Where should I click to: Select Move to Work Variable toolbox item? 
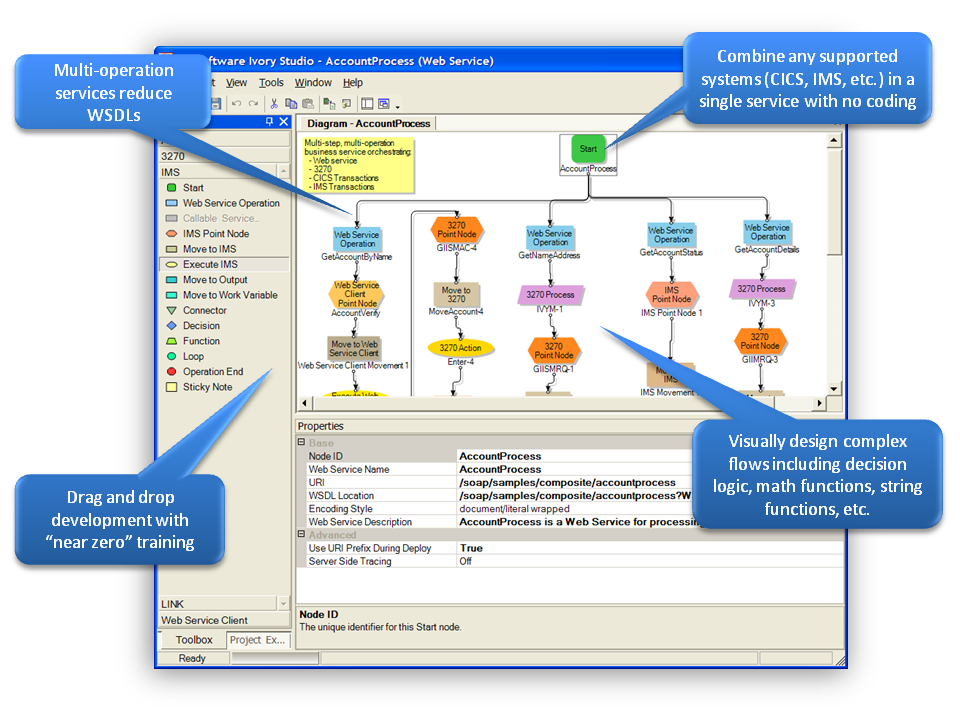(x=222, y=295)
